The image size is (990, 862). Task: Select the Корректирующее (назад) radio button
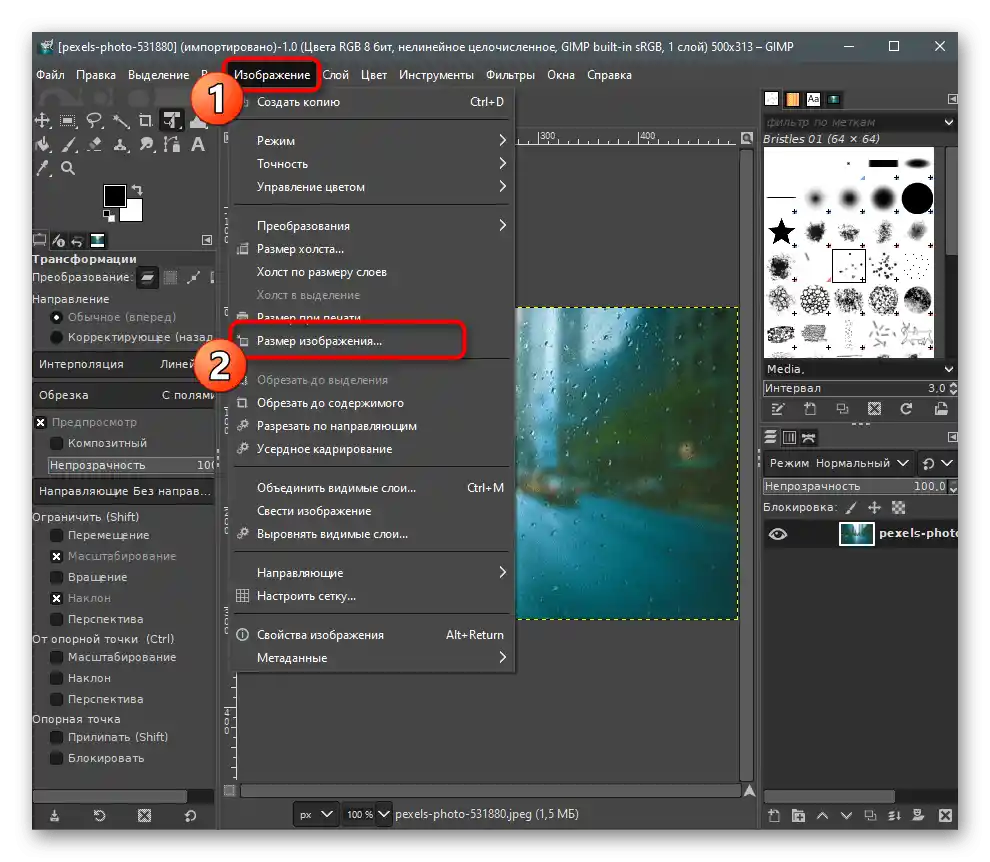[56, 337]
